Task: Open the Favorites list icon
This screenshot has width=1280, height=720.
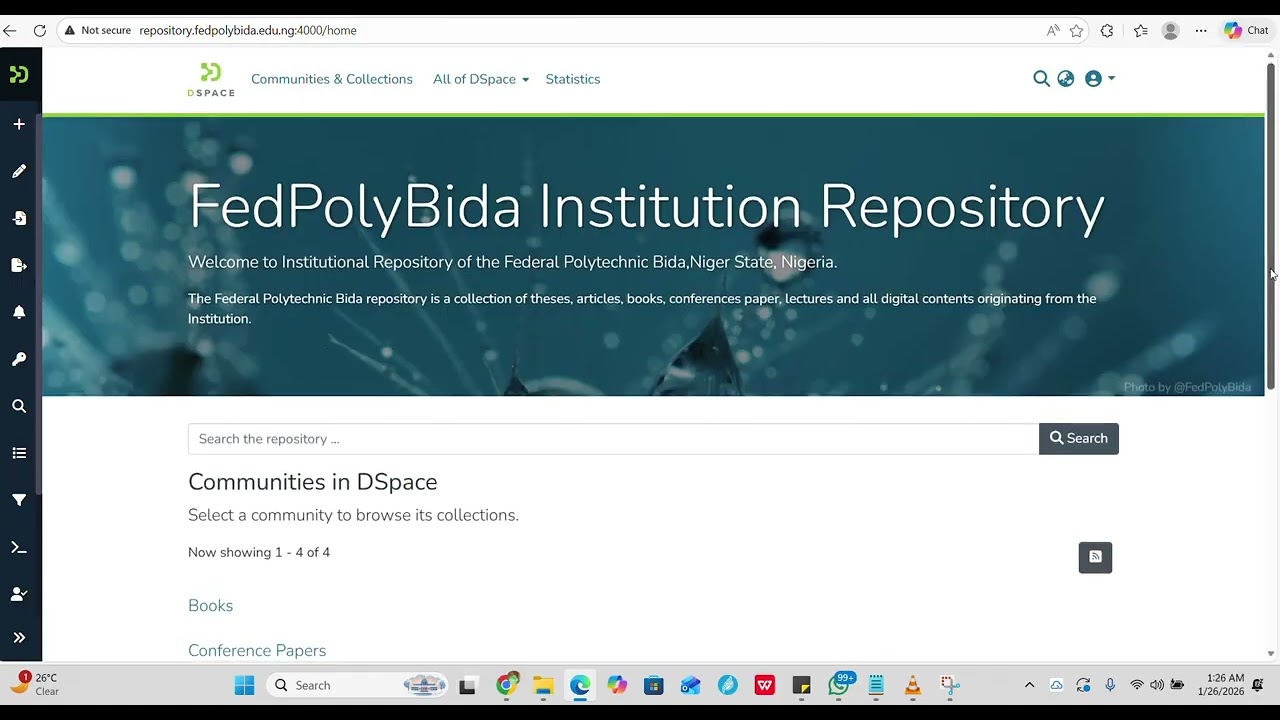Action: (1141, 31)
